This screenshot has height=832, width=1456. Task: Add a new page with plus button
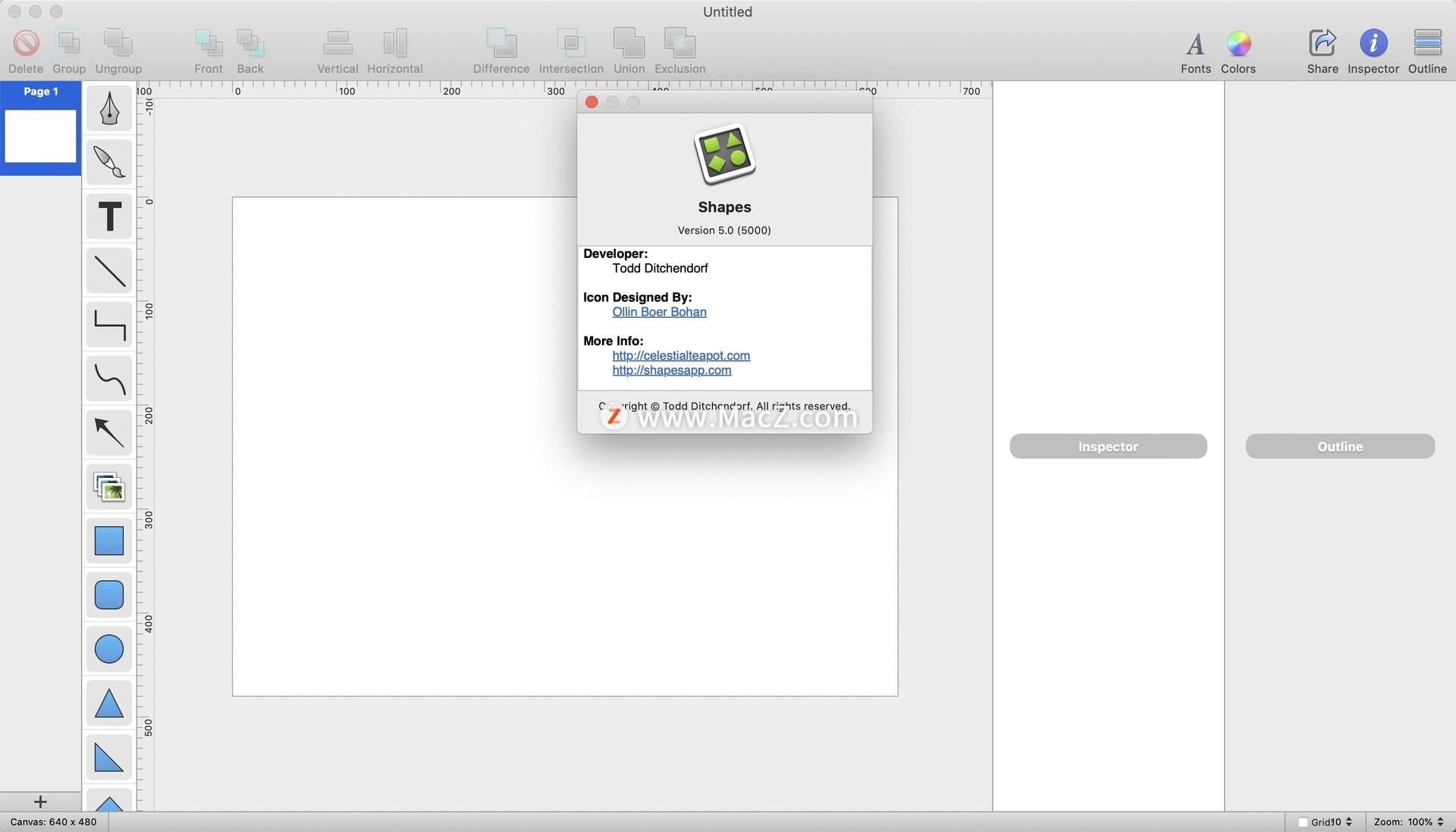click(x=40, y=802)
